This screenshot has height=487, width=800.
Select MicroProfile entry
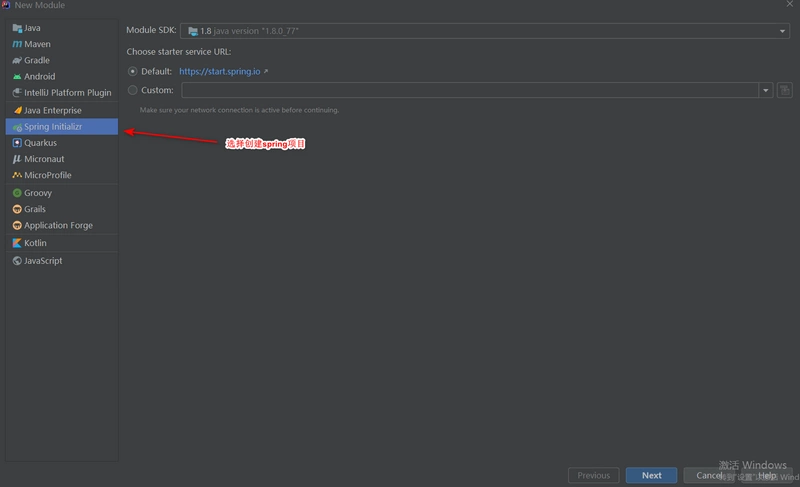click(62, 175)
